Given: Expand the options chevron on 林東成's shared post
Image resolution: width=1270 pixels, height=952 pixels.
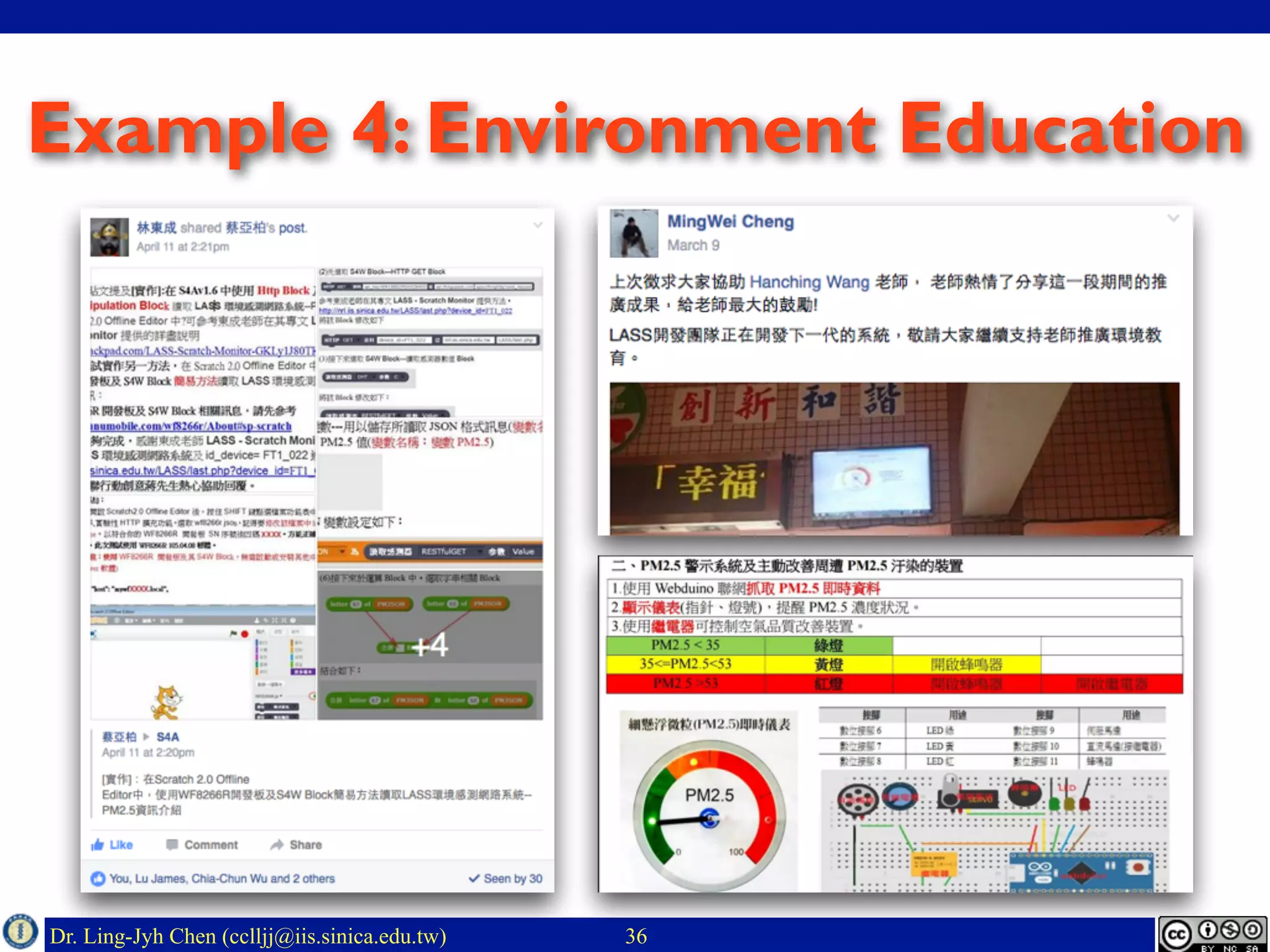Looking at the screenshot, I should 538,225.
